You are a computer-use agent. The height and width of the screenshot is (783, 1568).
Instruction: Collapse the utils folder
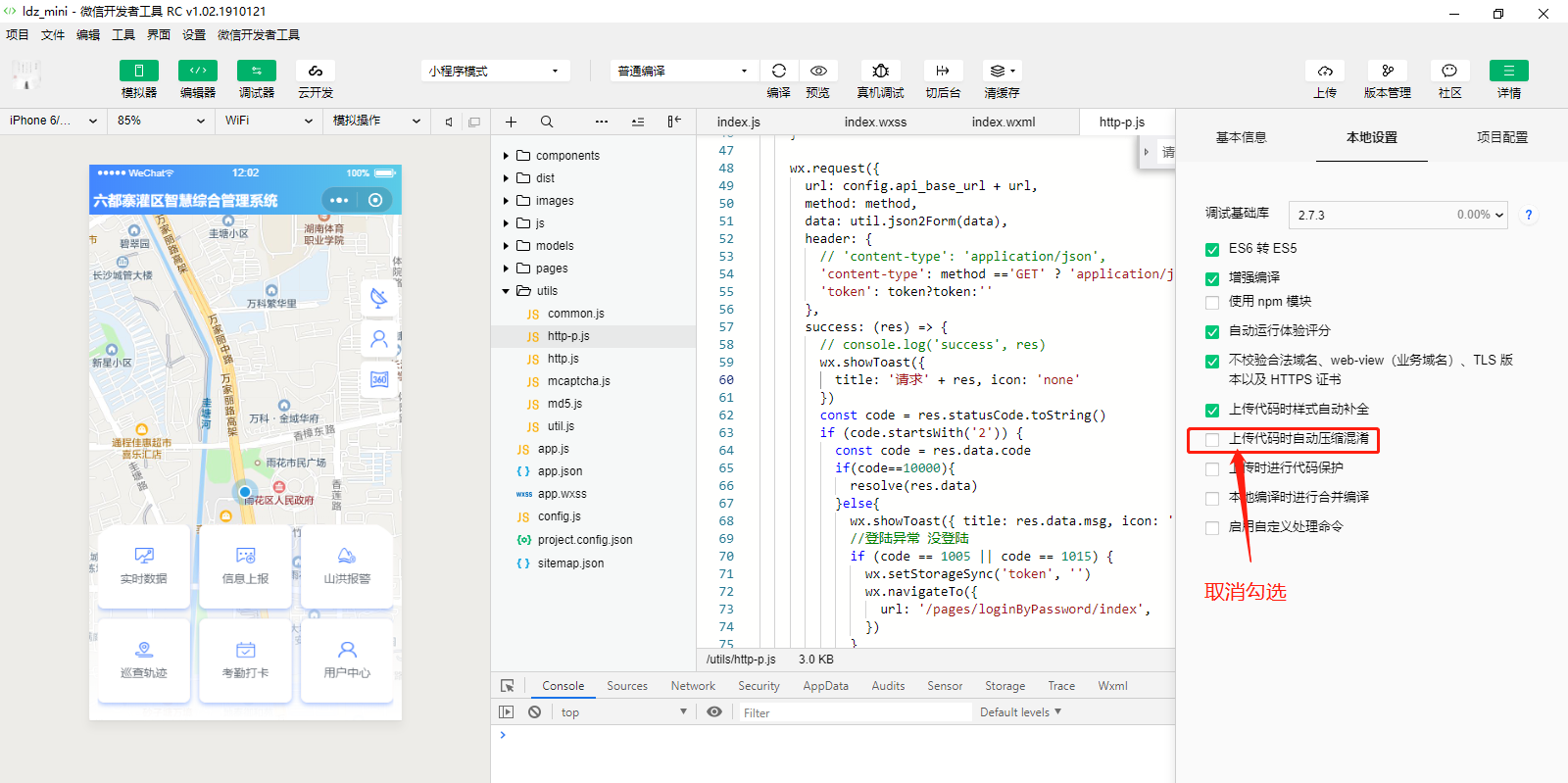coord(507,291)
